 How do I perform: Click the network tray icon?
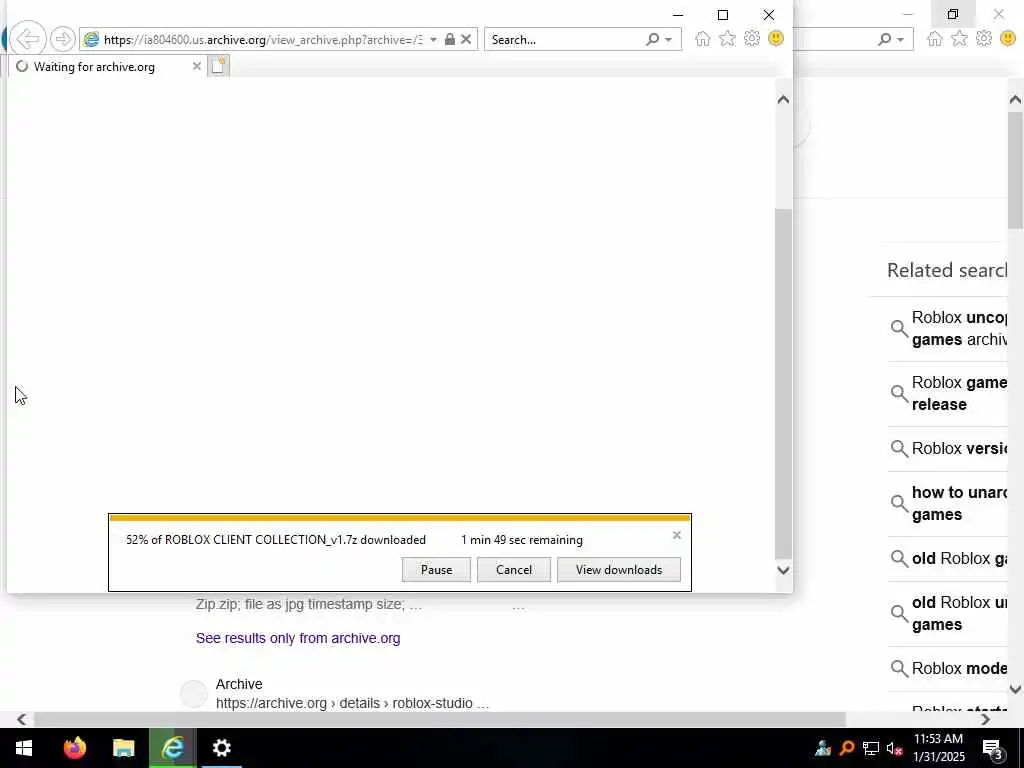click(871, 748)
